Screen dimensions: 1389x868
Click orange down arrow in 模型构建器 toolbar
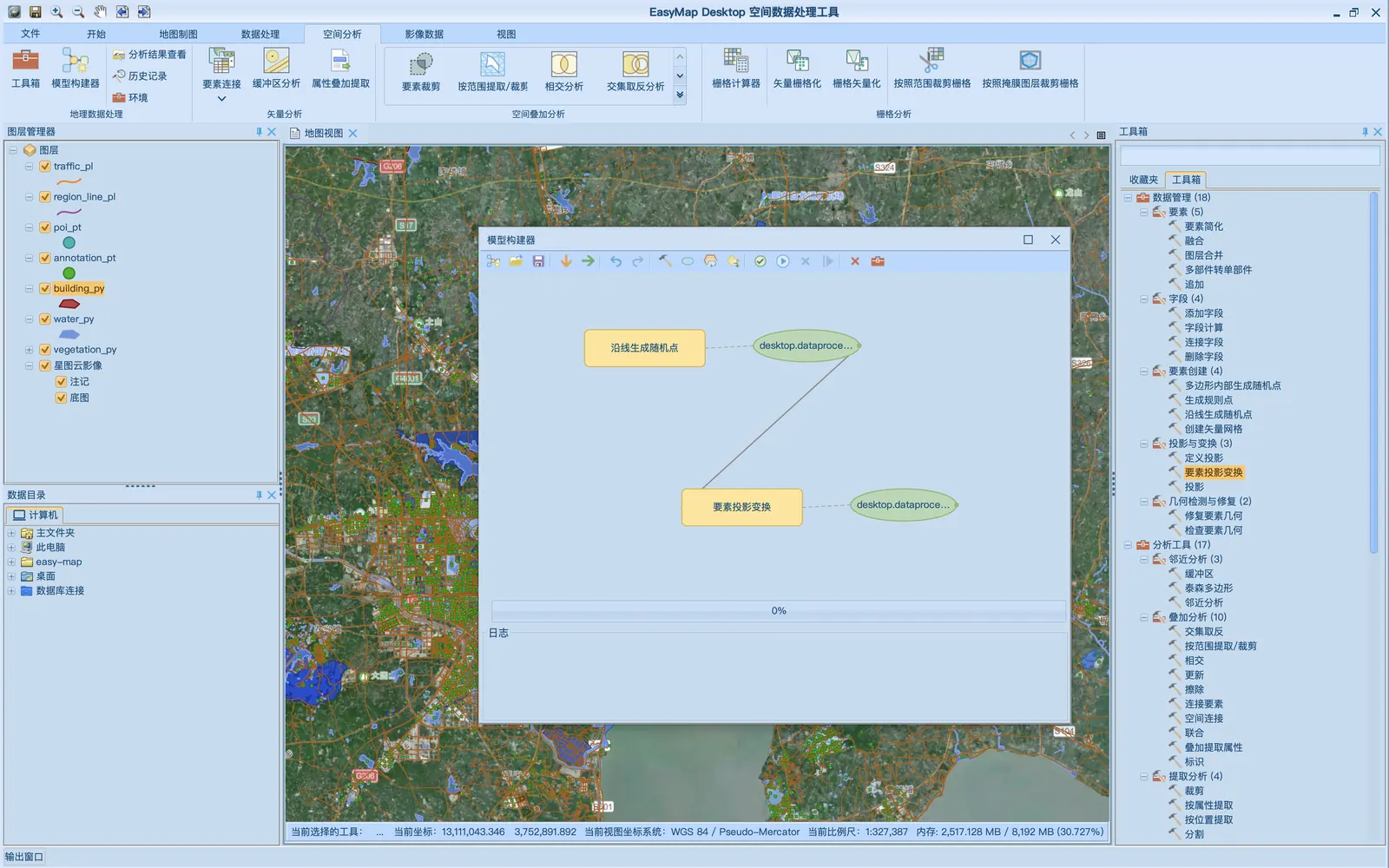[x=566, y=261]
